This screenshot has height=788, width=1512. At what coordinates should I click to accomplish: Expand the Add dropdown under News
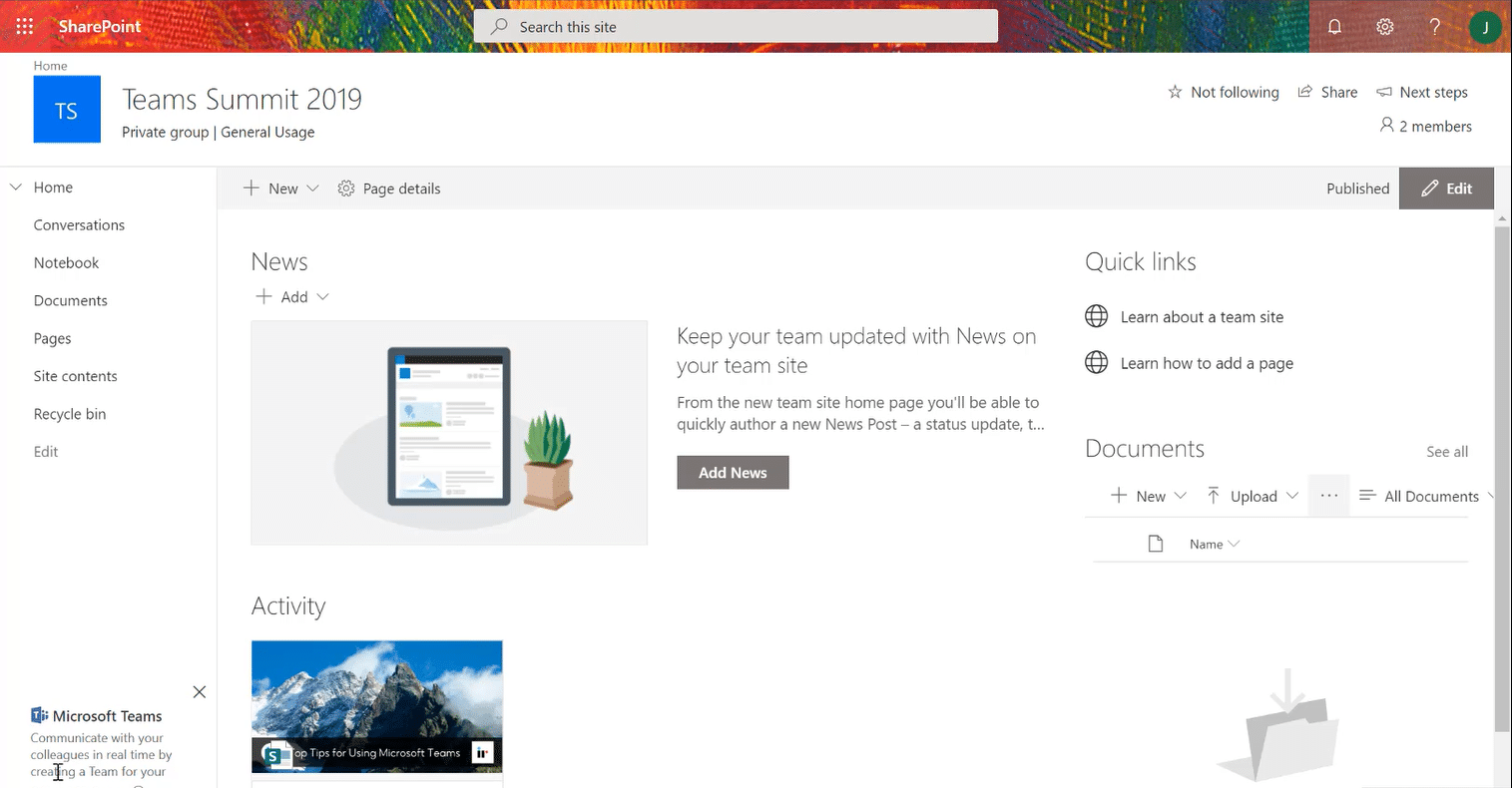[x=292, y=296]
